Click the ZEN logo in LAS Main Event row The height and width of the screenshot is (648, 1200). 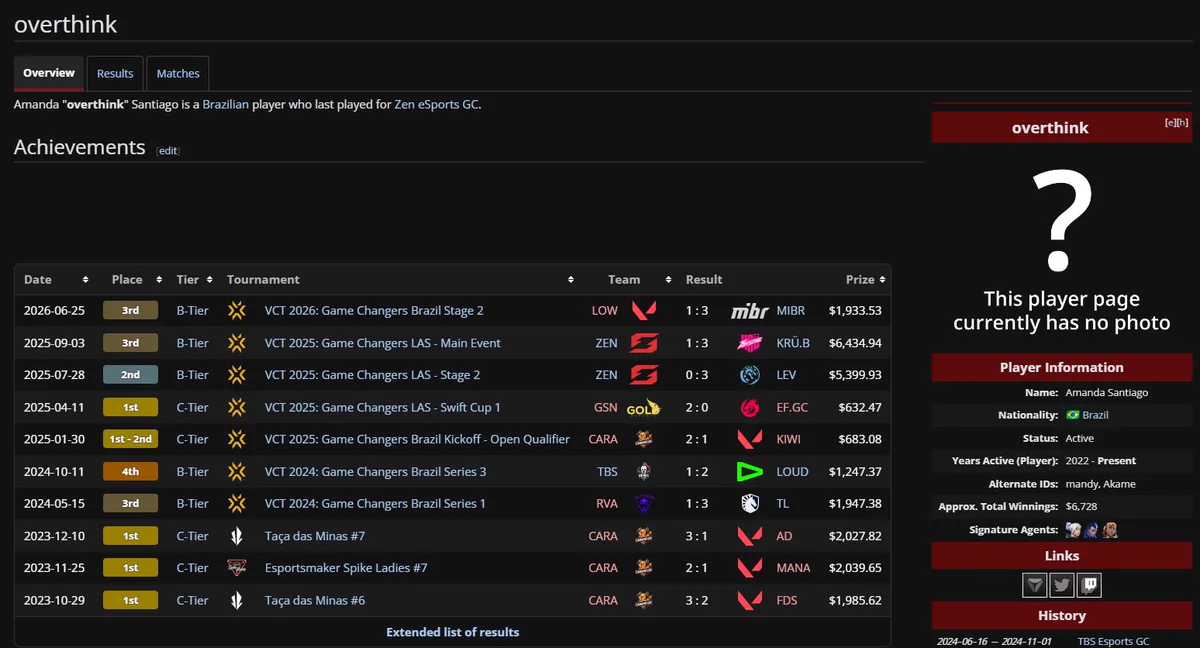click(x=644, y=343)
